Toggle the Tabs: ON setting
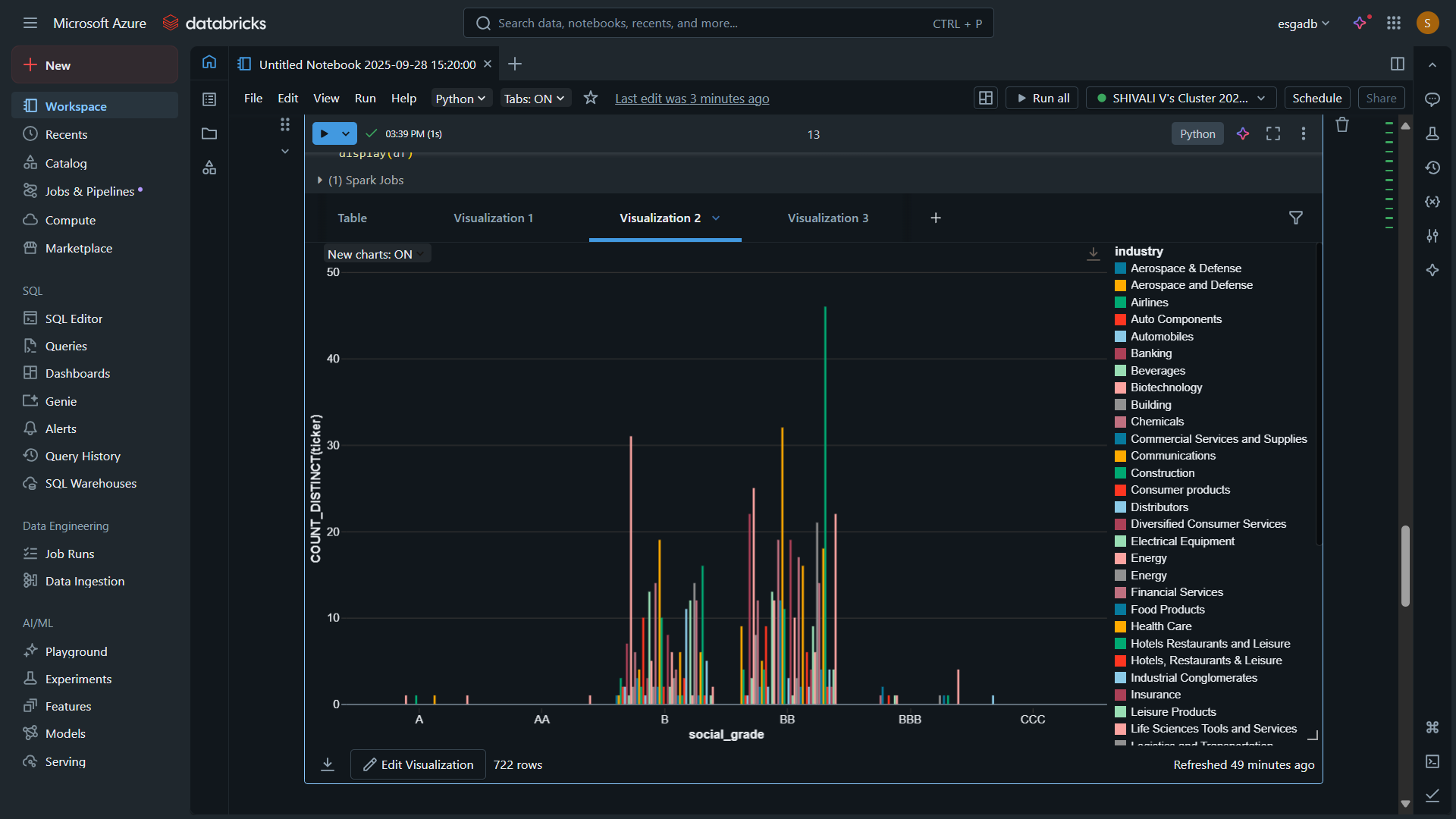Viewport: 1456px width, 819px height. click(535, 99)
